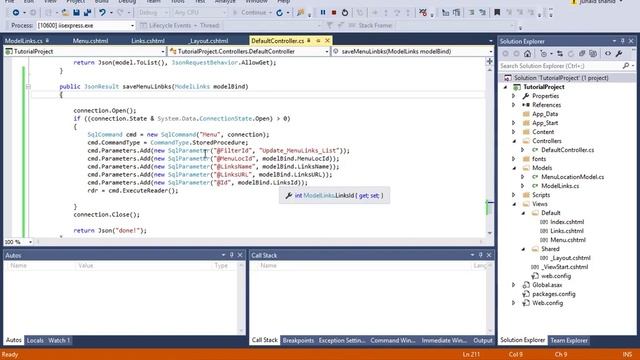Switch to the Menu.cshtml tab

(x=90, y=41)
